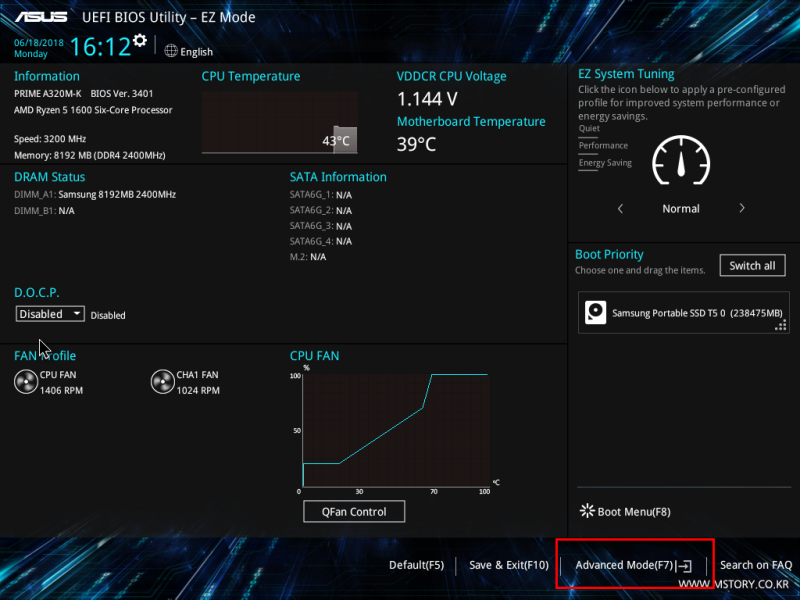
Task: Click the Information heading
Action: pos(47,77)
